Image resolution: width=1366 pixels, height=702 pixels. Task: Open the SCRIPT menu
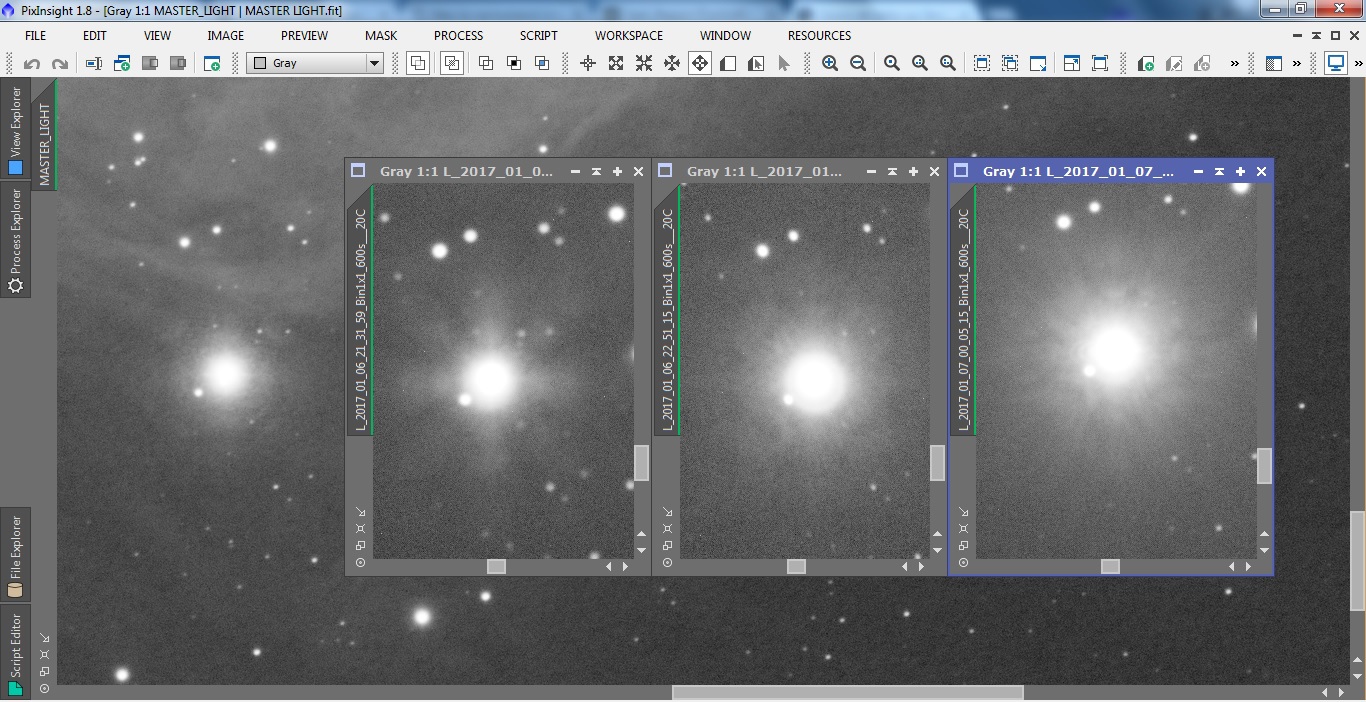coord(539,35)
